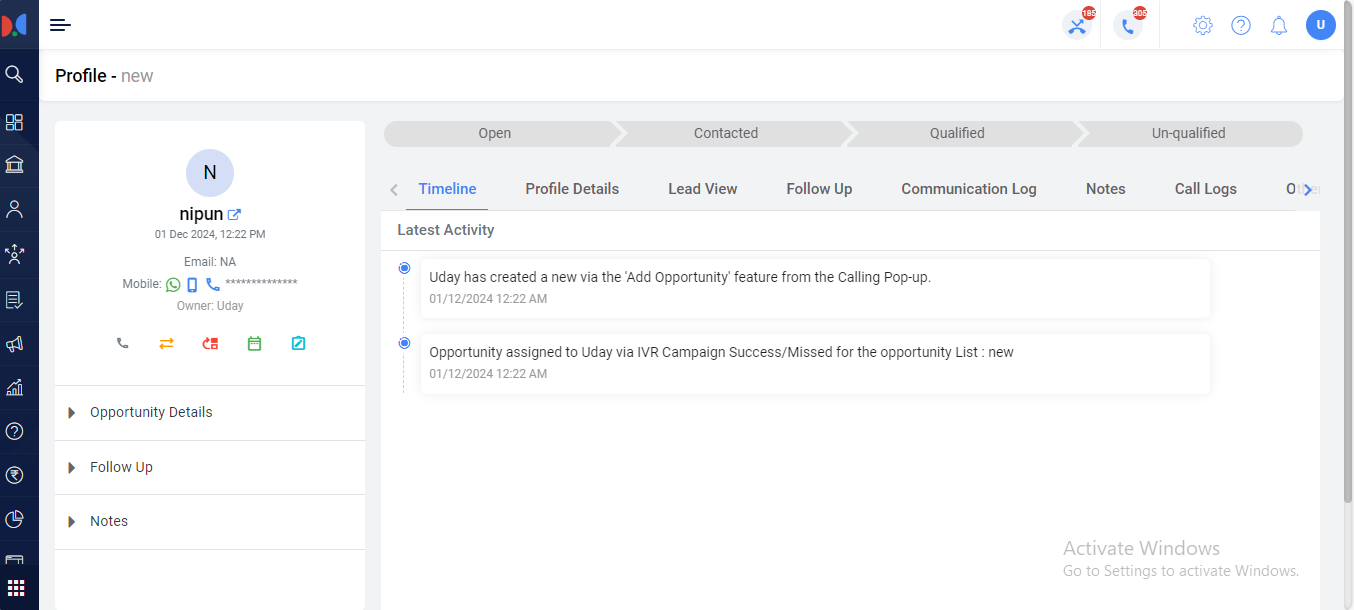1354x610 pixels.
Task: Open the rupee icon in left sidebar
Action: click(x=15, y=475)
